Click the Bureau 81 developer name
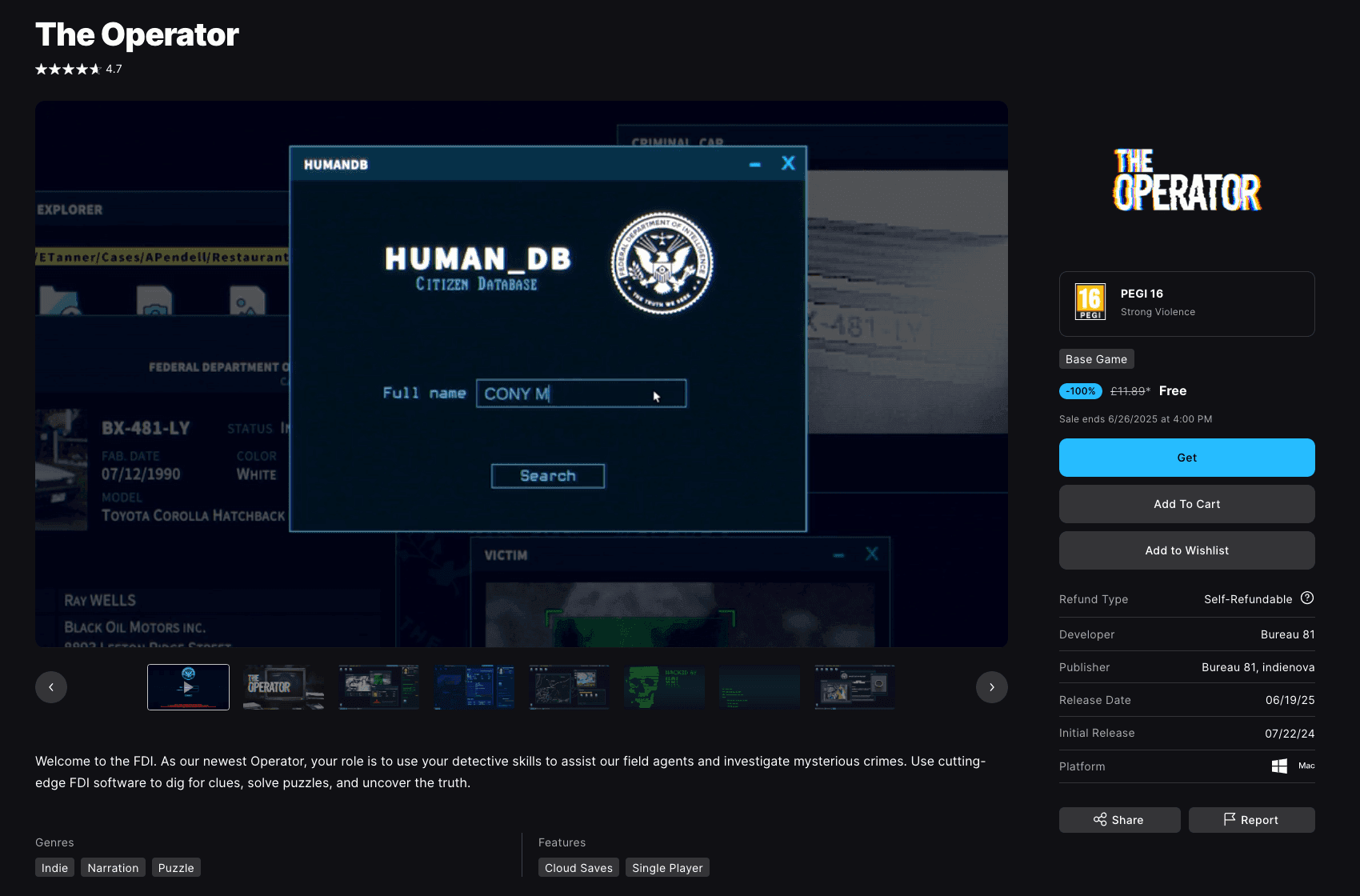1360x896 pixels. pos(1287,634)
